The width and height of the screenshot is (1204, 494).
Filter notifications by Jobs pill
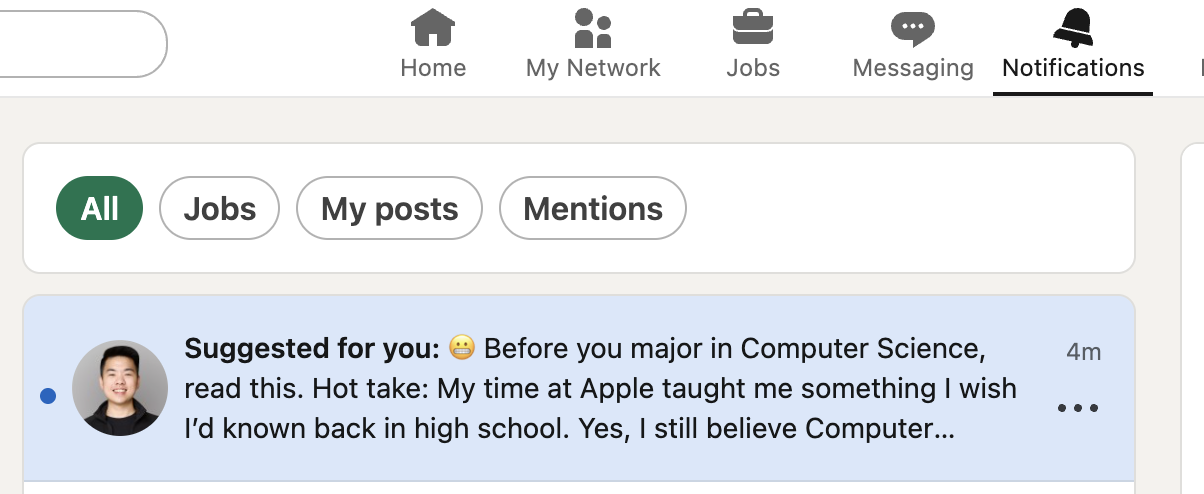point(220,209)
